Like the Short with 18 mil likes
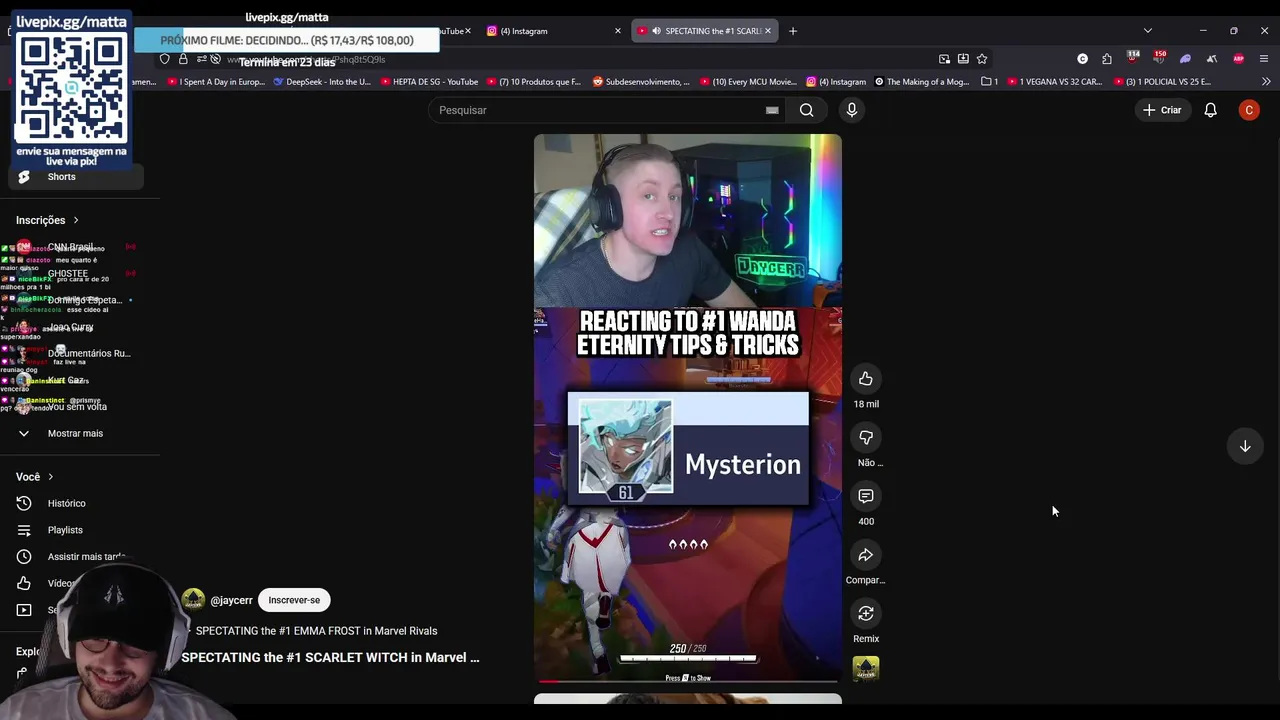Image resolution: width=1280 pixels, height=720 pixels. [x=866, y=379]
